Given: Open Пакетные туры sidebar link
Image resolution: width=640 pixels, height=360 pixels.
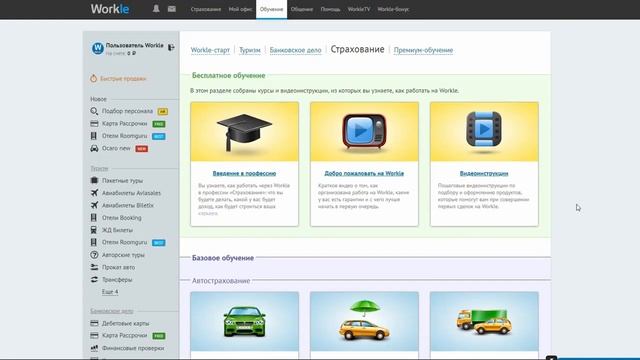Looking at the screenshot, I should 122,180.
